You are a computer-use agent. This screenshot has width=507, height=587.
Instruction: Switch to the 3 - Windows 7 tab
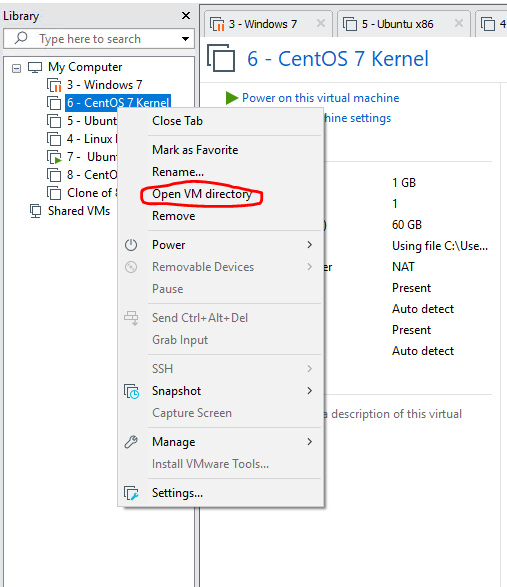[267, 24]
